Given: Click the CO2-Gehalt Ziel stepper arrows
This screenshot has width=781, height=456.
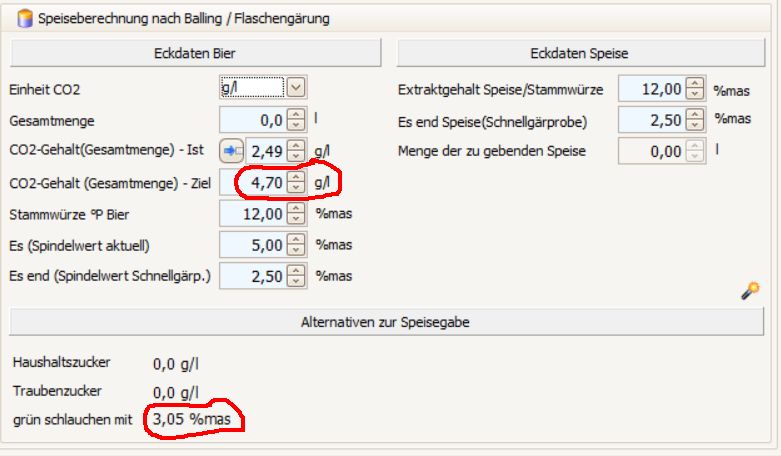Looking at the screenshot, I should (297, 182).
